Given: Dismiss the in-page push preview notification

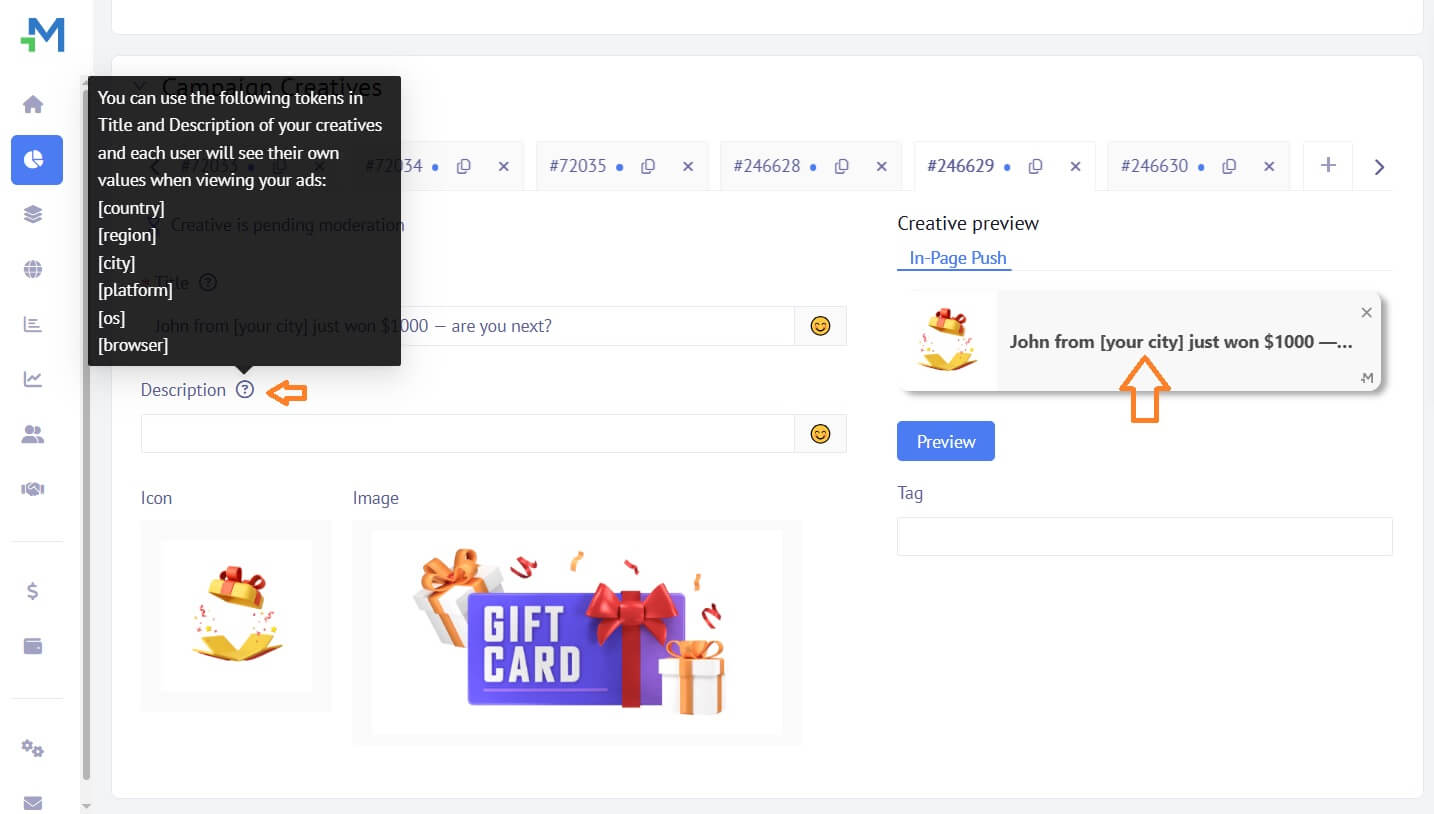Looking at the screenshot, I should pyautogui.click(x=1367, y=313).
